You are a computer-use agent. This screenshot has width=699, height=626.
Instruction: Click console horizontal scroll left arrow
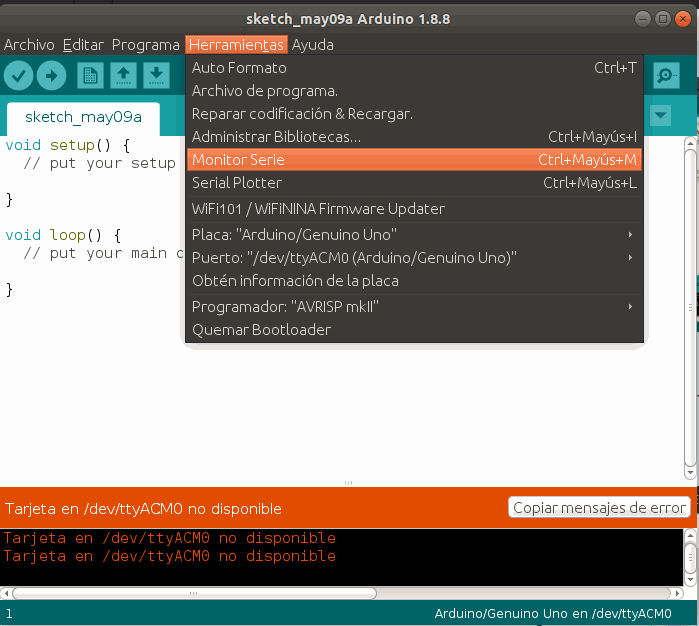(6, 593)
